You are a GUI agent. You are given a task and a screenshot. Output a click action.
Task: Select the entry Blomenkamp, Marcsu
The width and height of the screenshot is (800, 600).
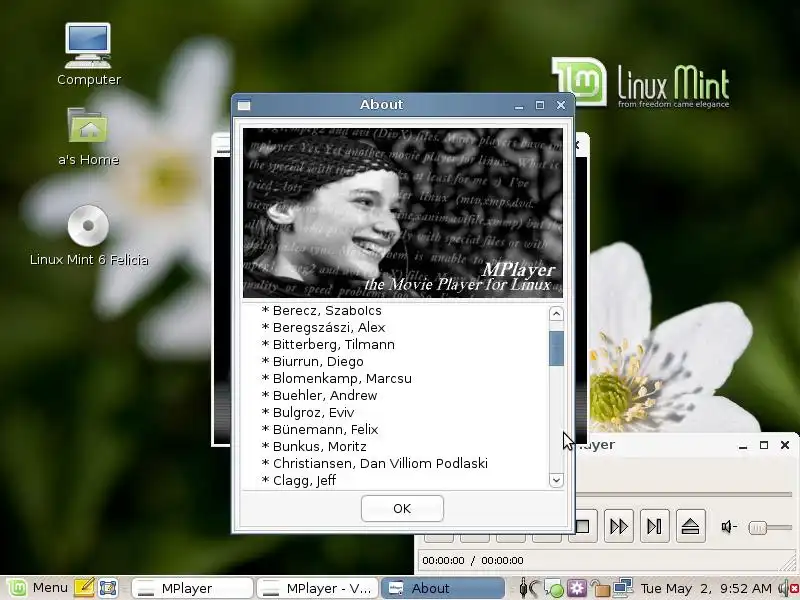337,378
